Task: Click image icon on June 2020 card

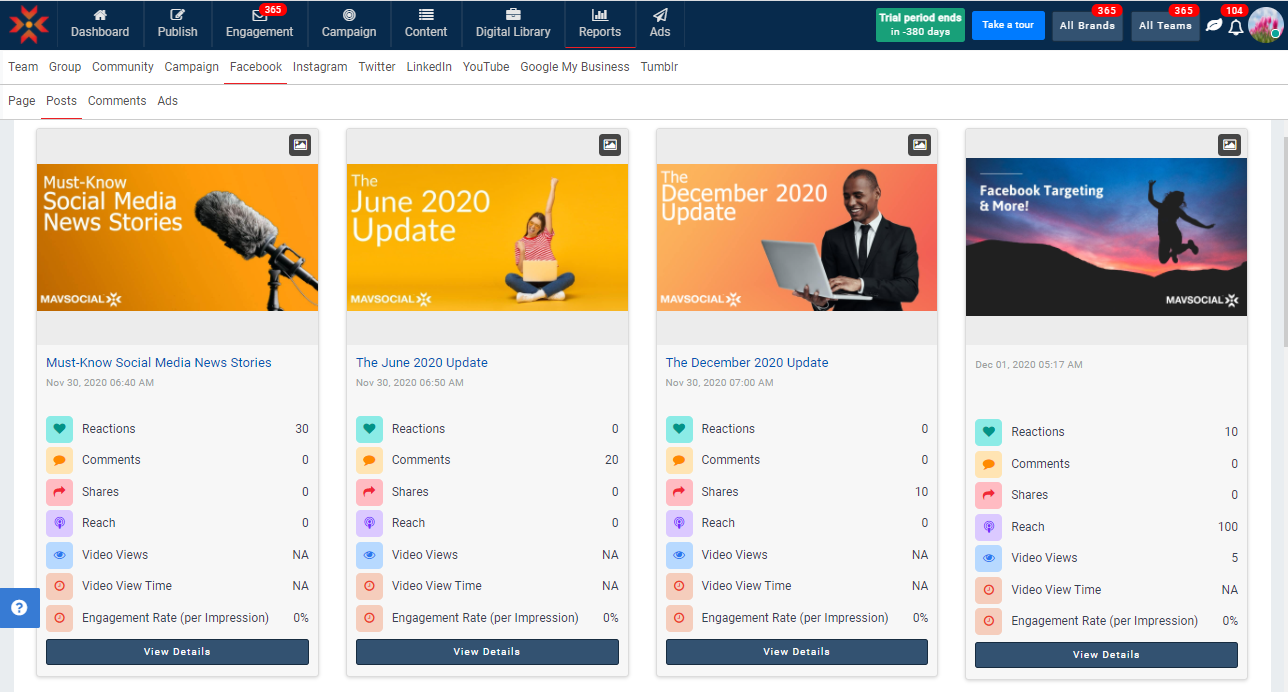Action: (x=610, y=145)
